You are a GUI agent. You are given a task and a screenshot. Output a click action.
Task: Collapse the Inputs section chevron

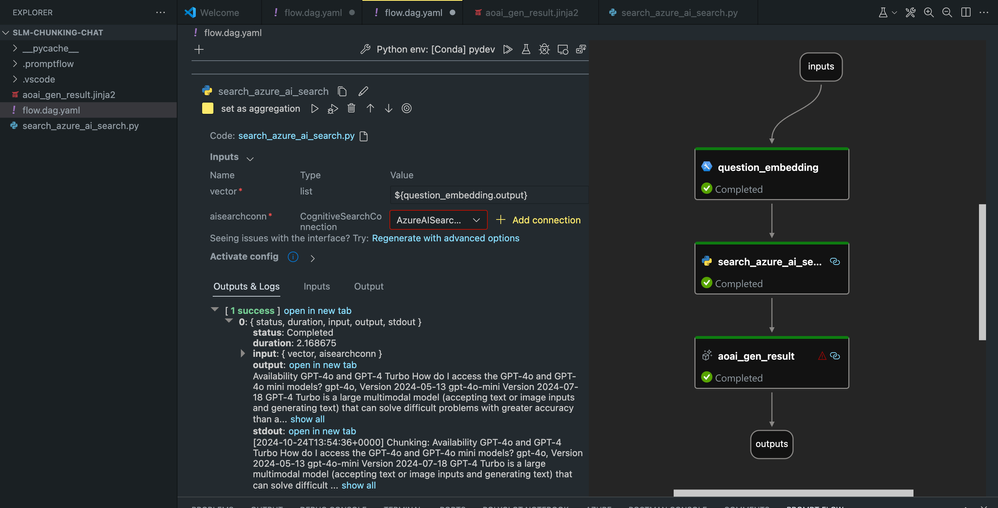point(250,159)
